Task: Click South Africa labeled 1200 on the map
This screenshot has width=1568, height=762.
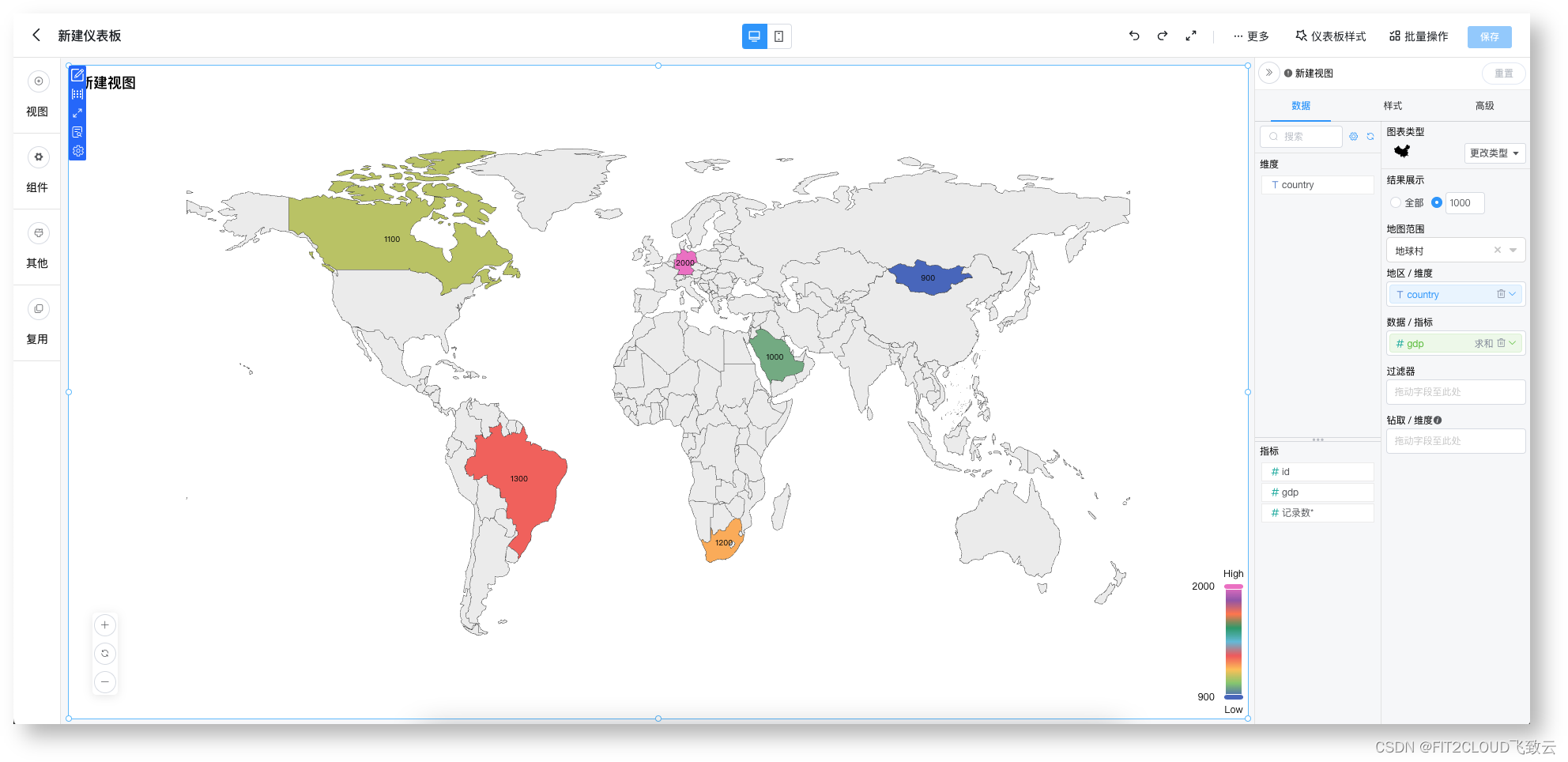Action: (x=723, y=544)
